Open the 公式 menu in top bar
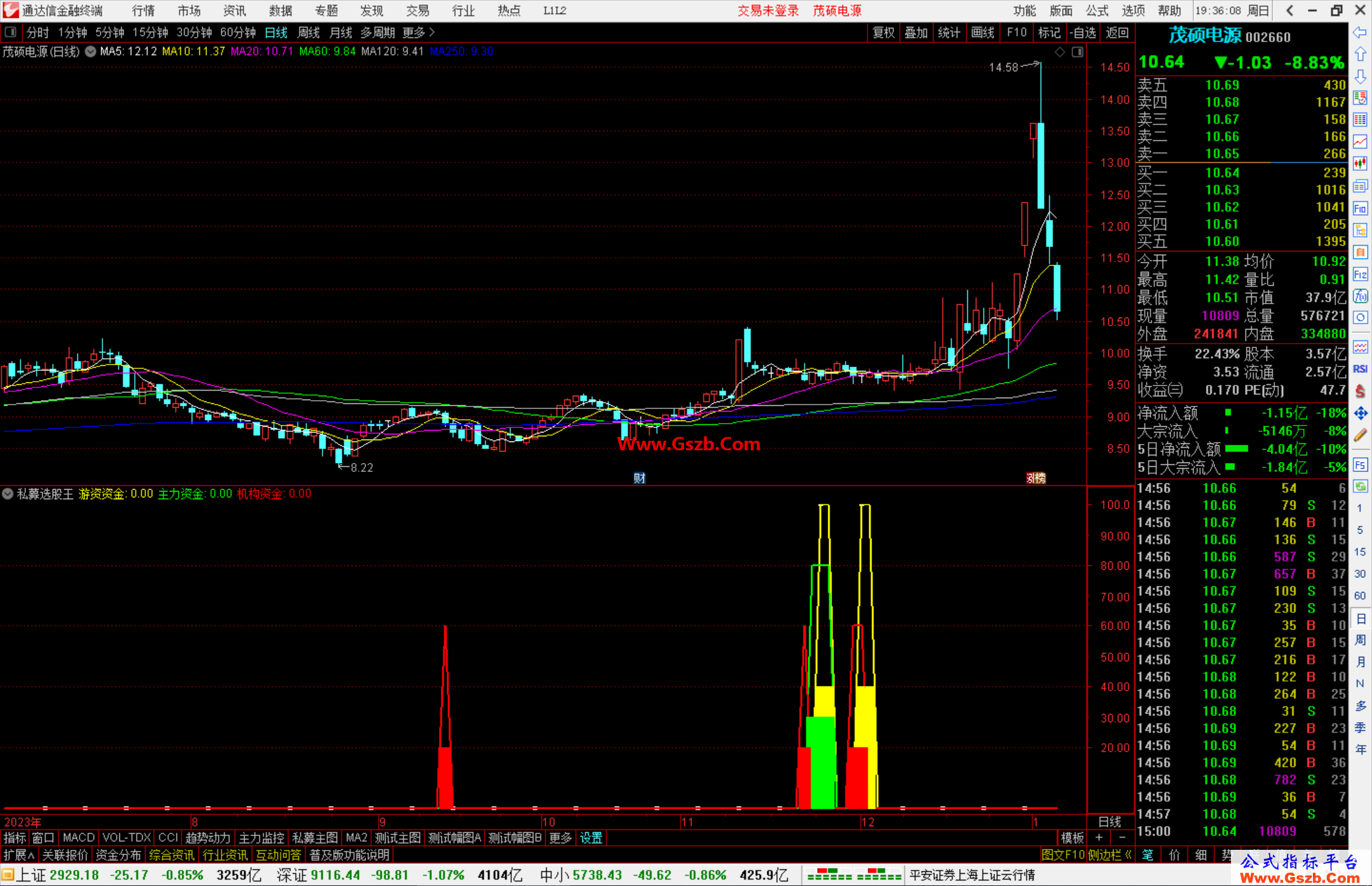The image size is (1372, 886). tap(1097, 11)
